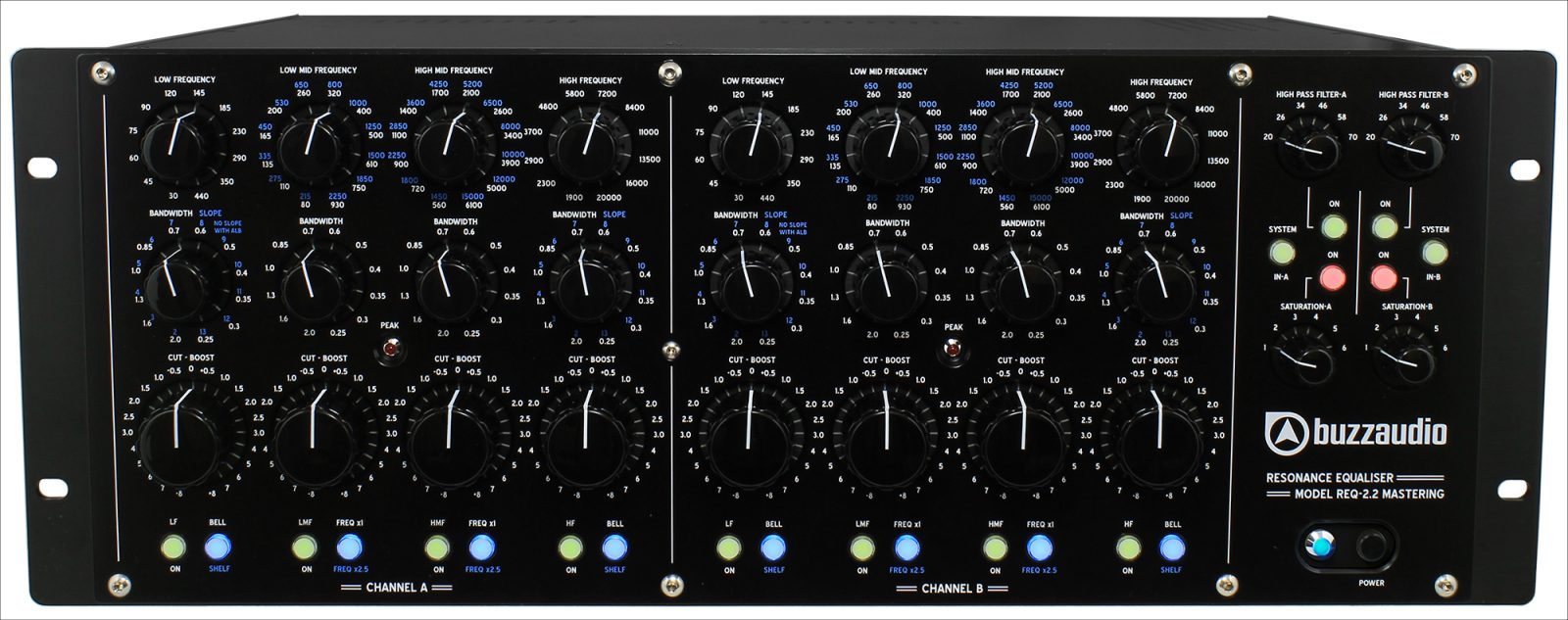Viewport: 1568px width, 620px height.
Task: Click High Pass Filter-B knob
Action: 1411,147
